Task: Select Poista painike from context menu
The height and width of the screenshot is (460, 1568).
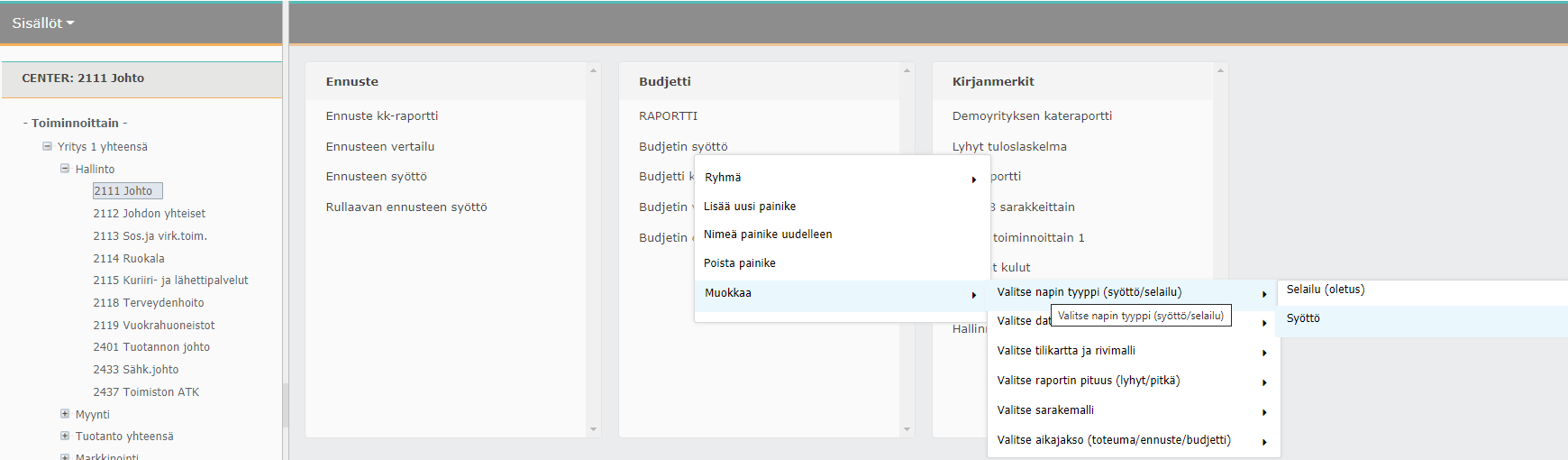Action: point(739,263)
